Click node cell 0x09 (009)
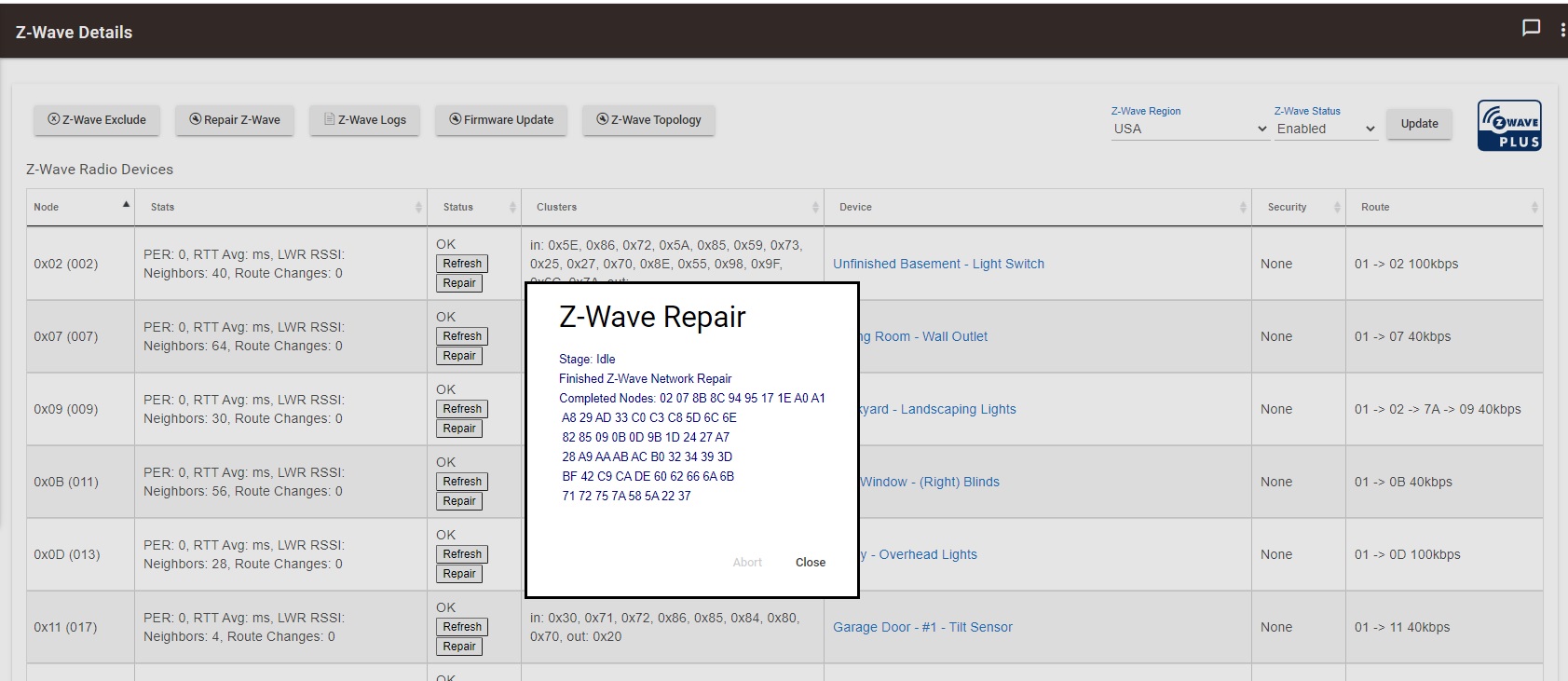 click(80, 409)
